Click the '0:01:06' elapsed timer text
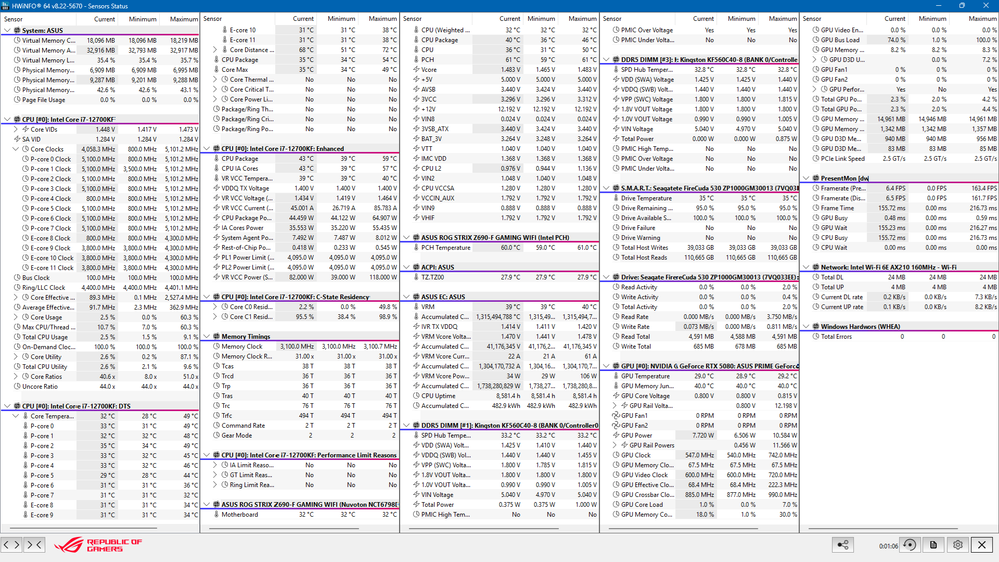Screen dimensions: 999x562 [x=888, y=546]
